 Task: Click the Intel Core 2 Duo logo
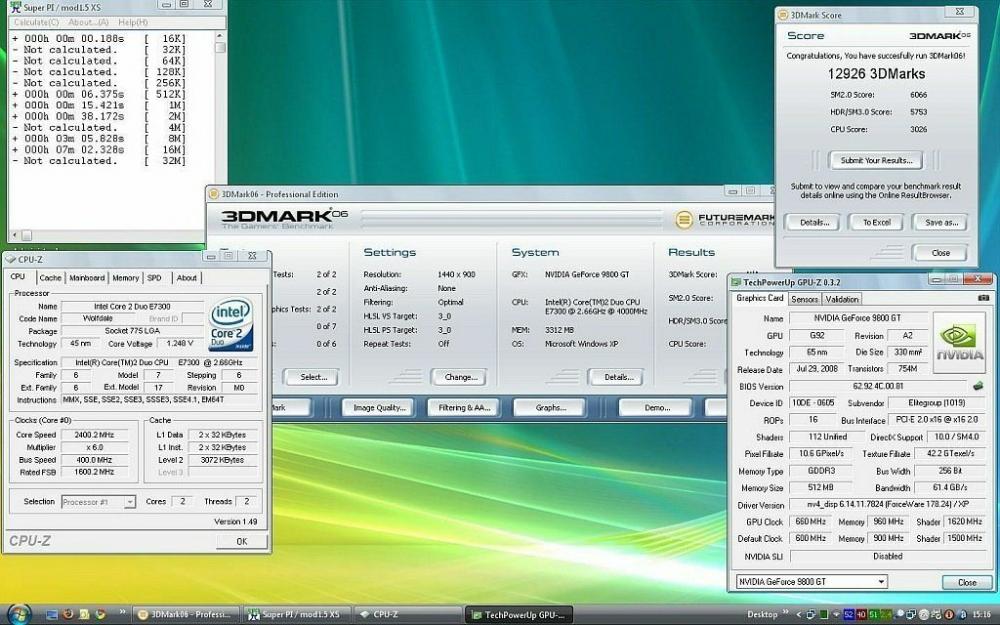231,324
